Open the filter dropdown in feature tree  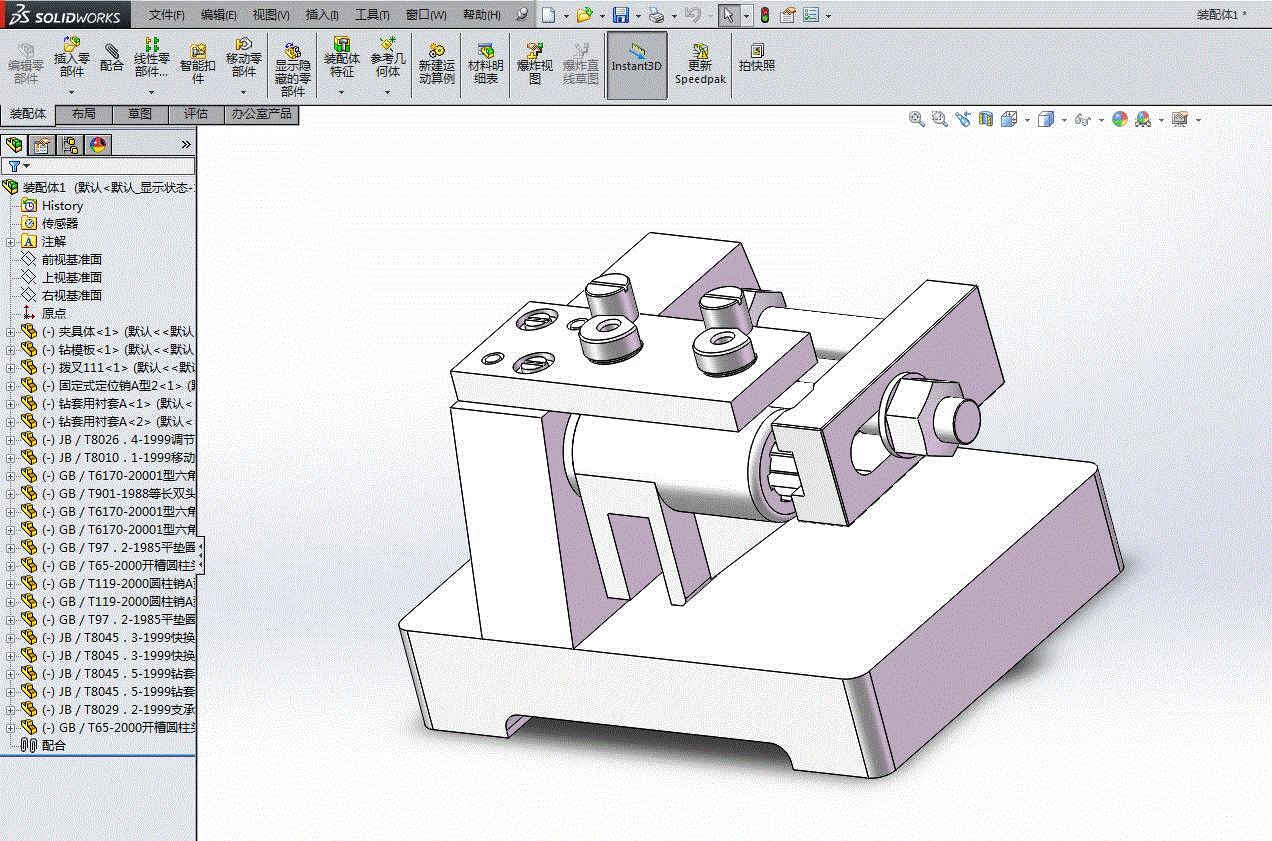19,166
